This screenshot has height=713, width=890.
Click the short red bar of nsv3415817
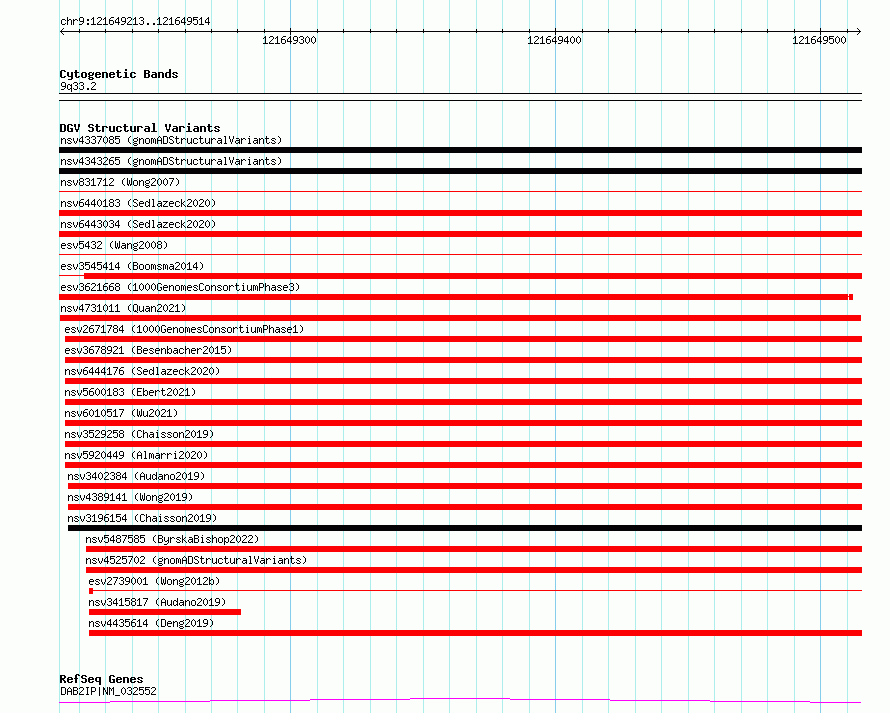coord(165,612)
